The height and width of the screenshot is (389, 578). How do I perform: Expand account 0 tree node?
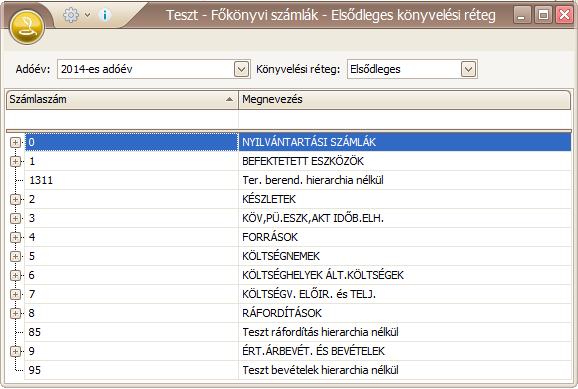(x=15, y=142)
